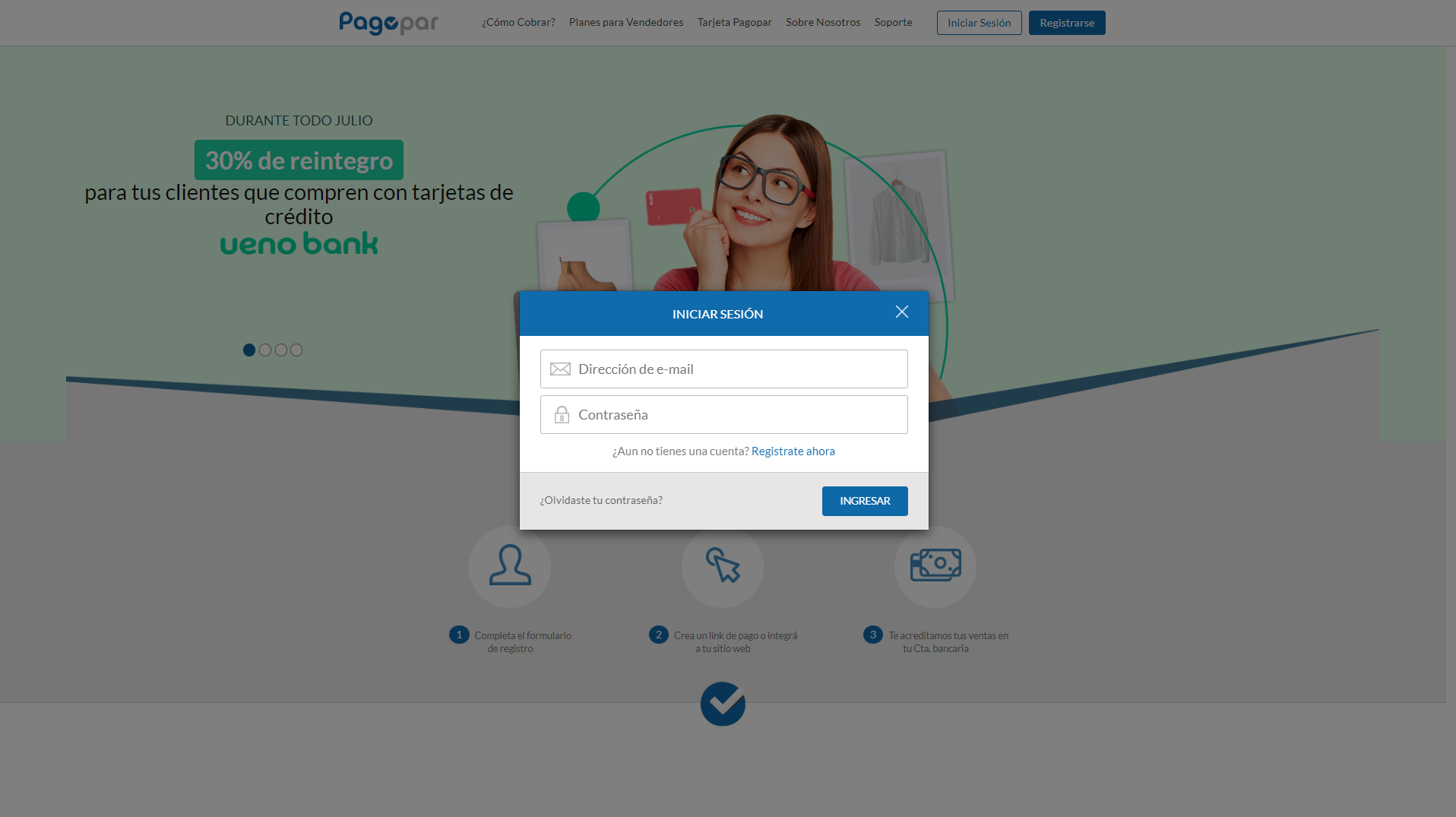This screenshot has width=1456, height=817.
Task: Click the blue checkmark circle icon
Action: (723, 704)
